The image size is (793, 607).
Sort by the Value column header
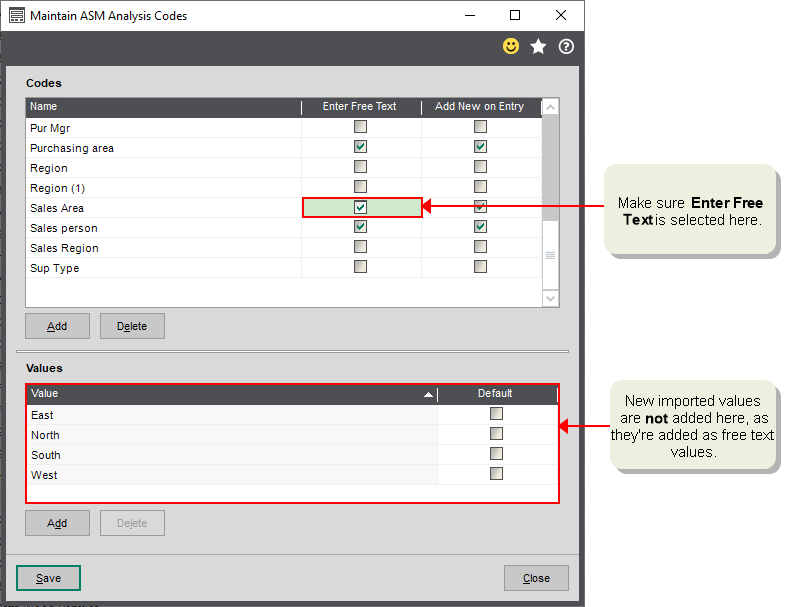point(230,394)
